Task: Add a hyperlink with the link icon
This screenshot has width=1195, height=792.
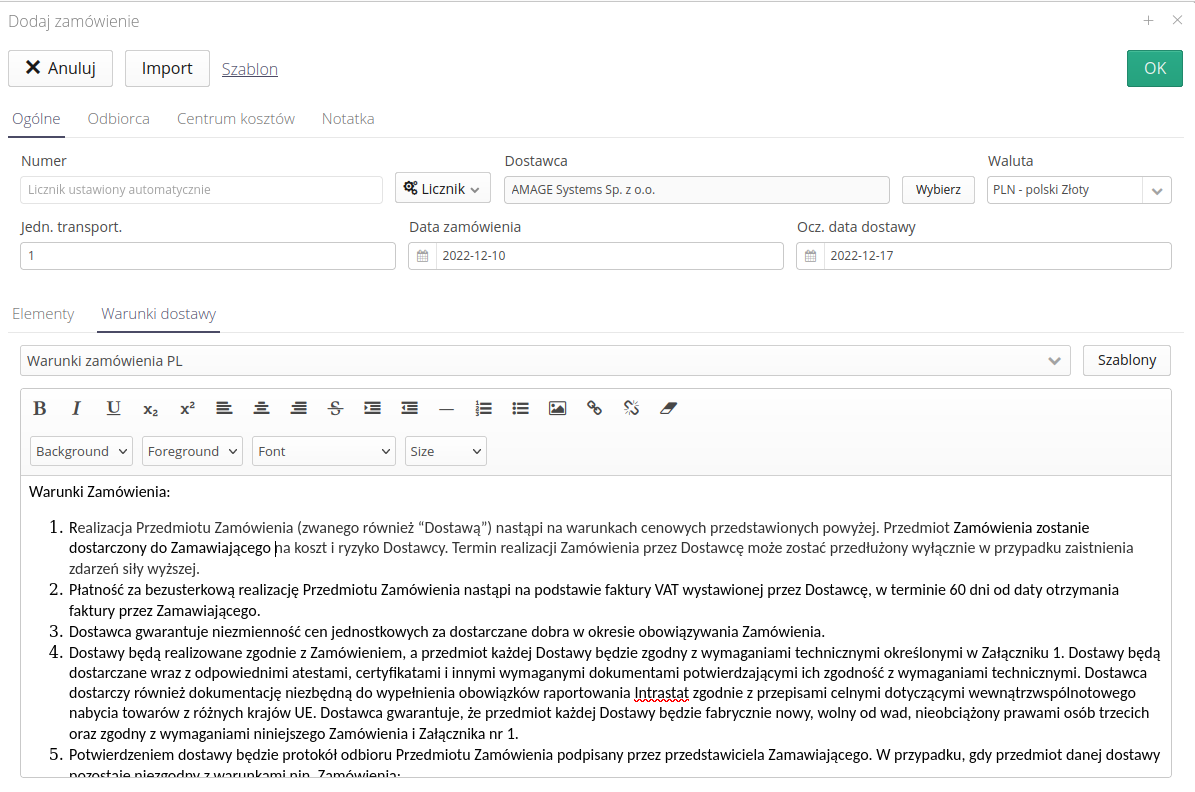Action: pos(594,408)
